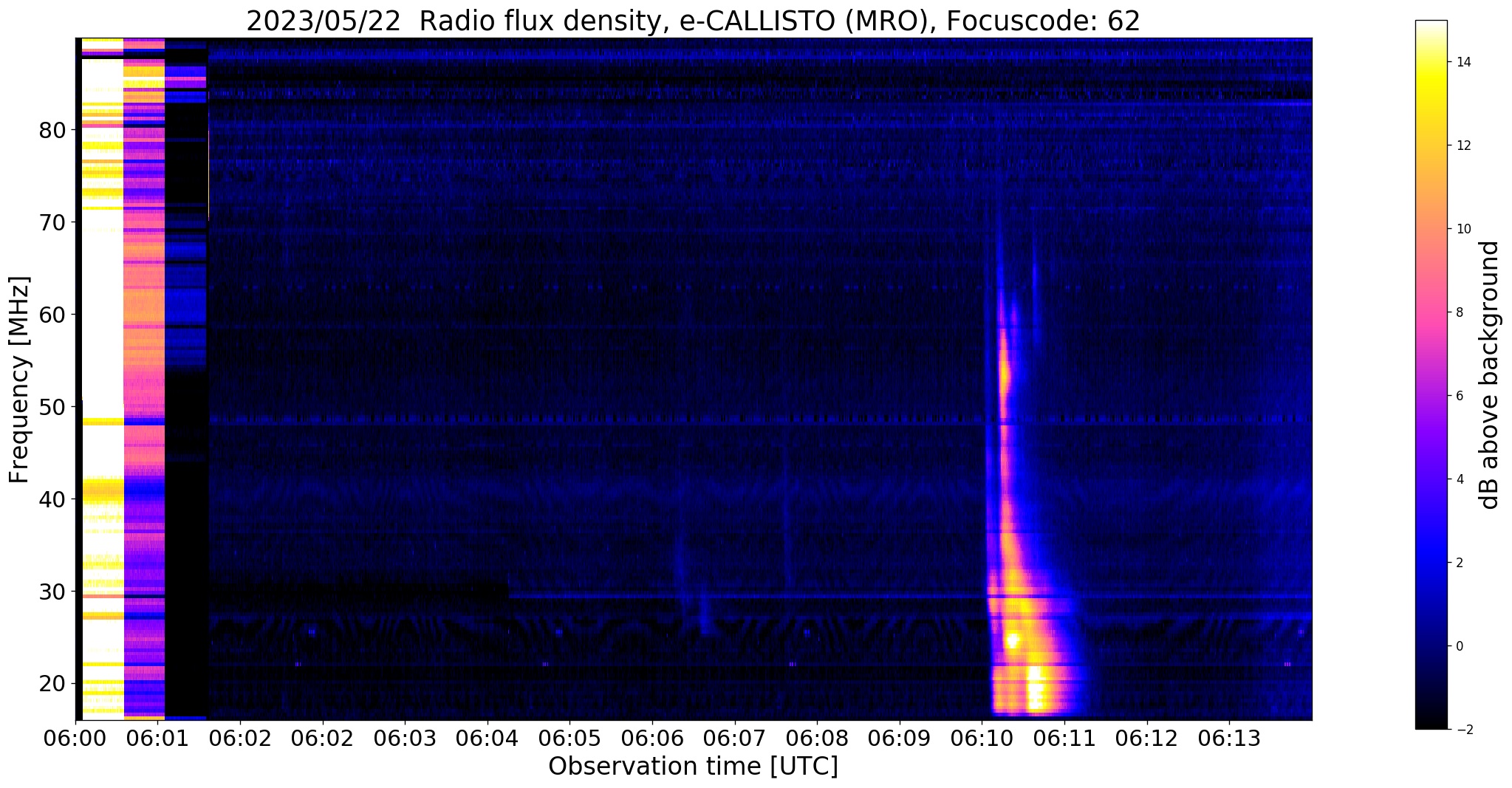
Task: Click the 06:03 time tick label
Action: (405, 738)
